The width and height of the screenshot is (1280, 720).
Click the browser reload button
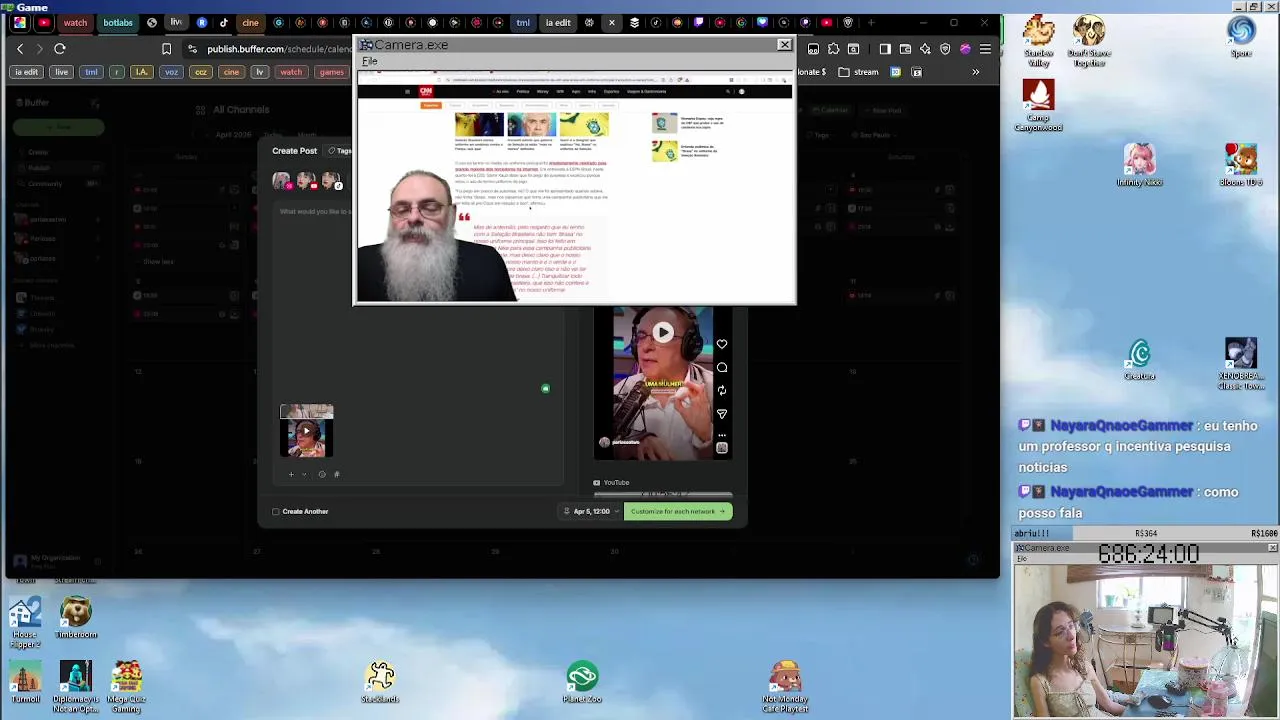click(60, 48)
